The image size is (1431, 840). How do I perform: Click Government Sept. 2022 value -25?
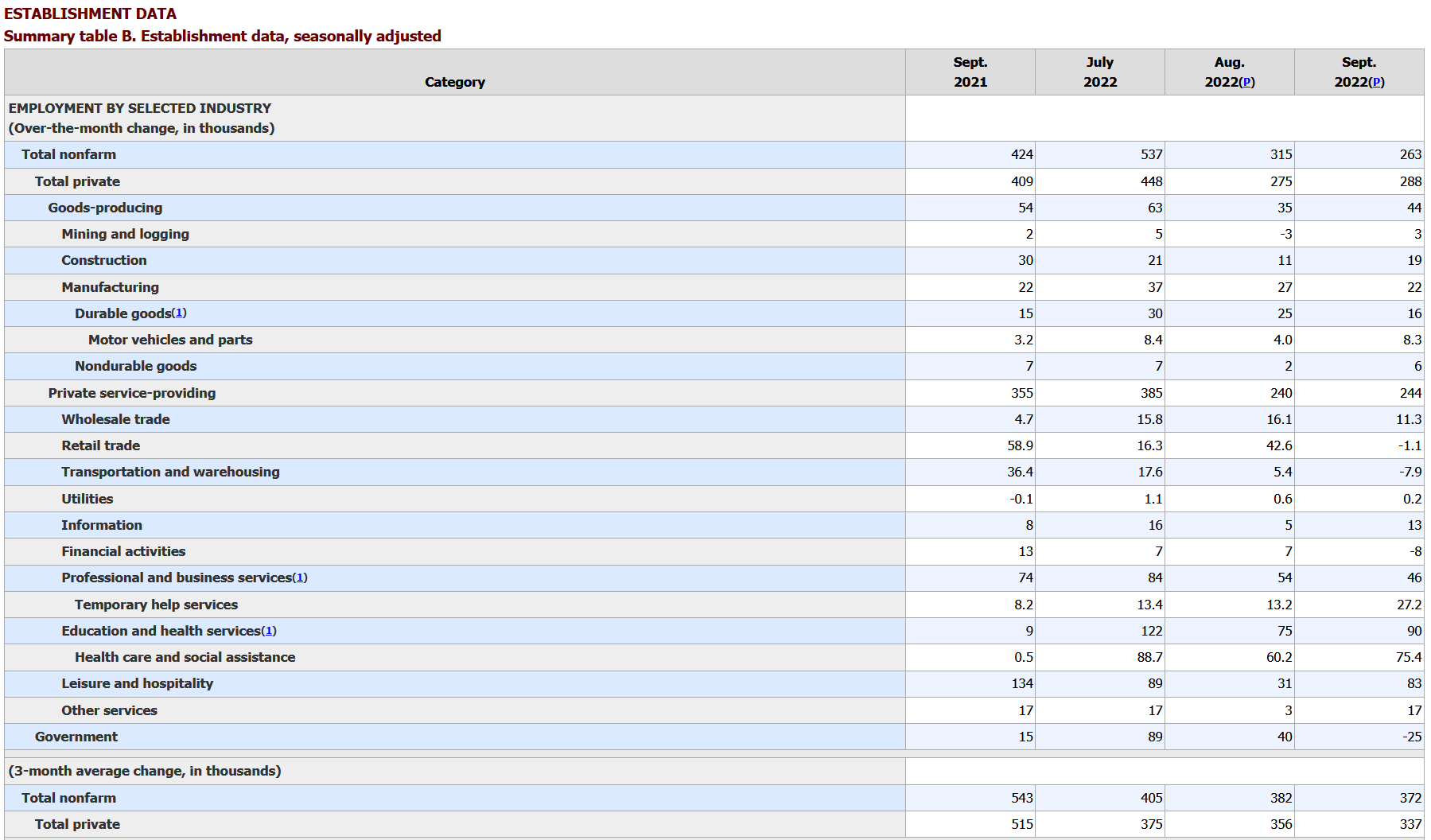click(1412, 737)
